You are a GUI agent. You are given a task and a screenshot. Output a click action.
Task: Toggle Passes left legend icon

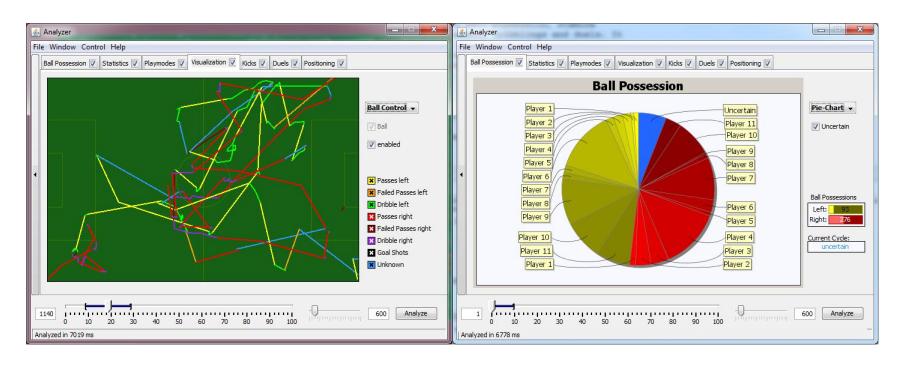pyautogui.click(x=371, y=180)
